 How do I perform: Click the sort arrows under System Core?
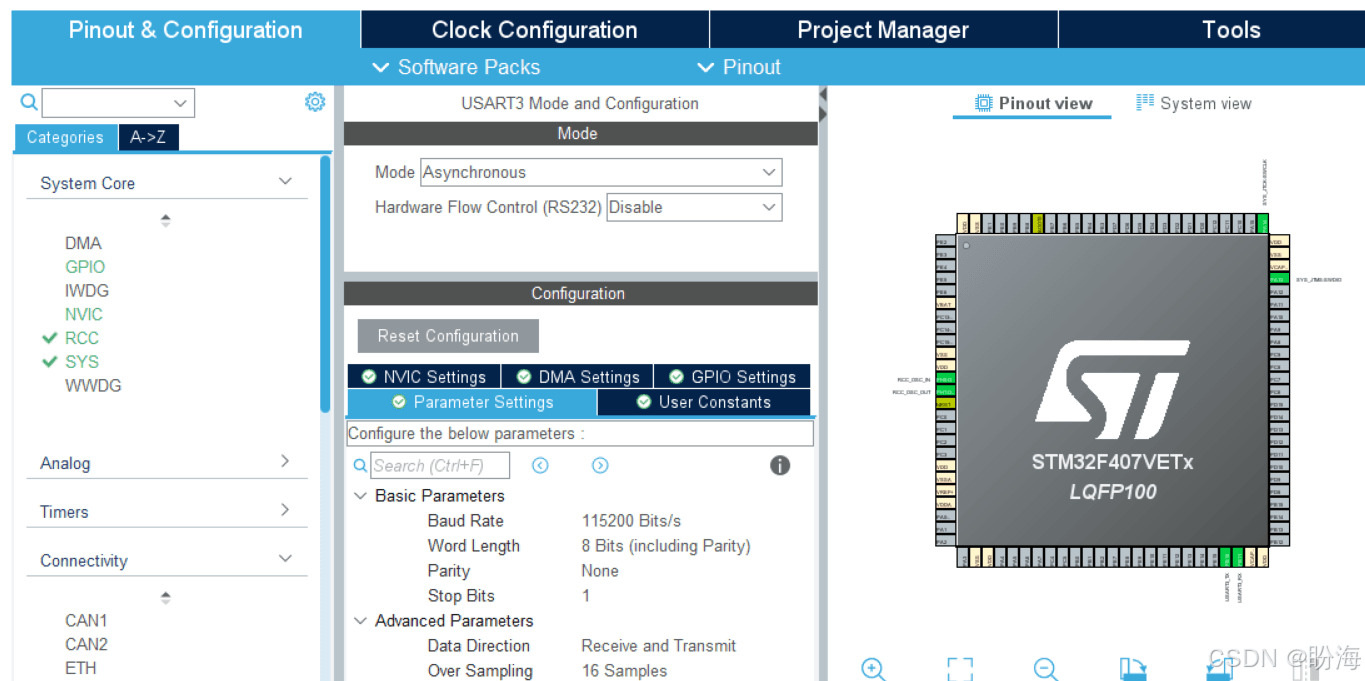[x=166, y=220]
